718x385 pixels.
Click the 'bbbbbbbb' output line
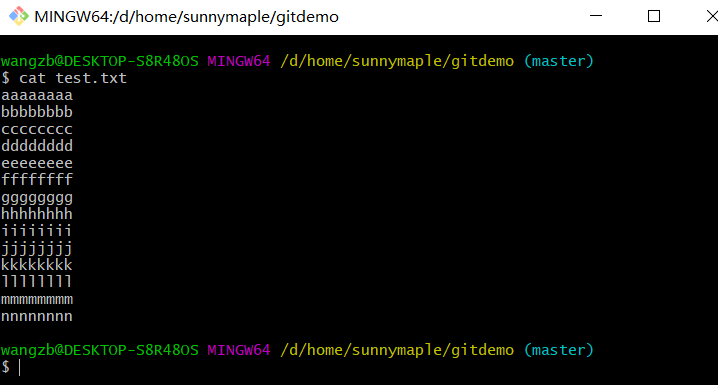(x=37, y=112)
